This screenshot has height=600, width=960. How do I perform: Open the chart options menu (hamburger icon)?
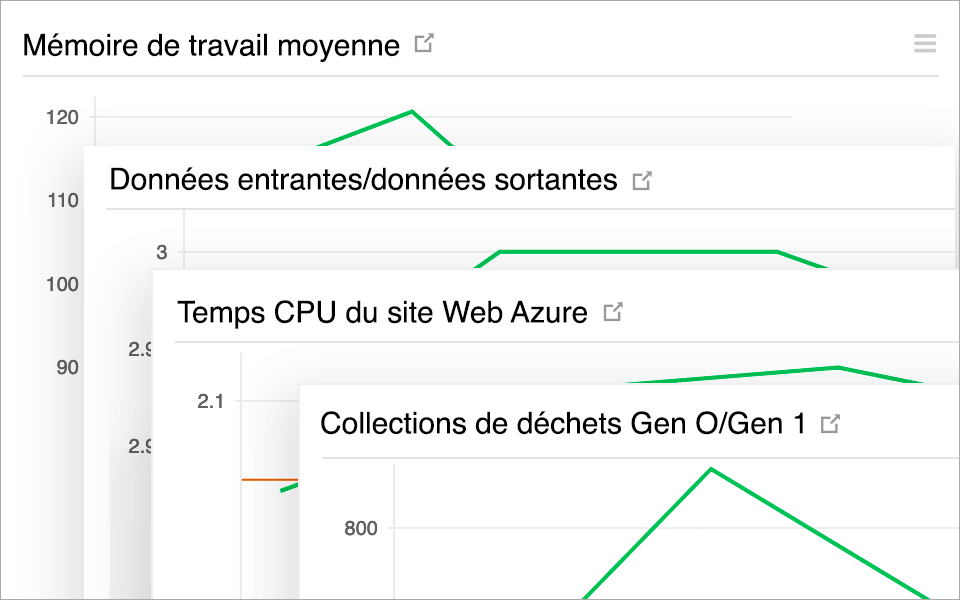point(924,43)
